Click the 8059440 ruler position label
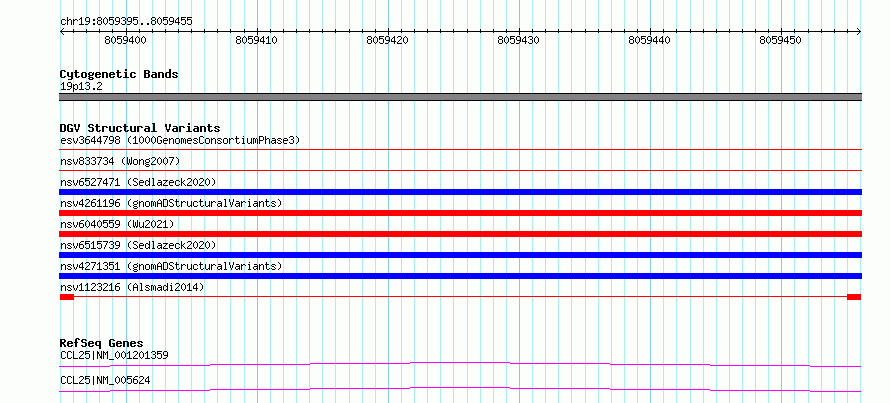Screen dimensions: 890x403 (650, 40)
